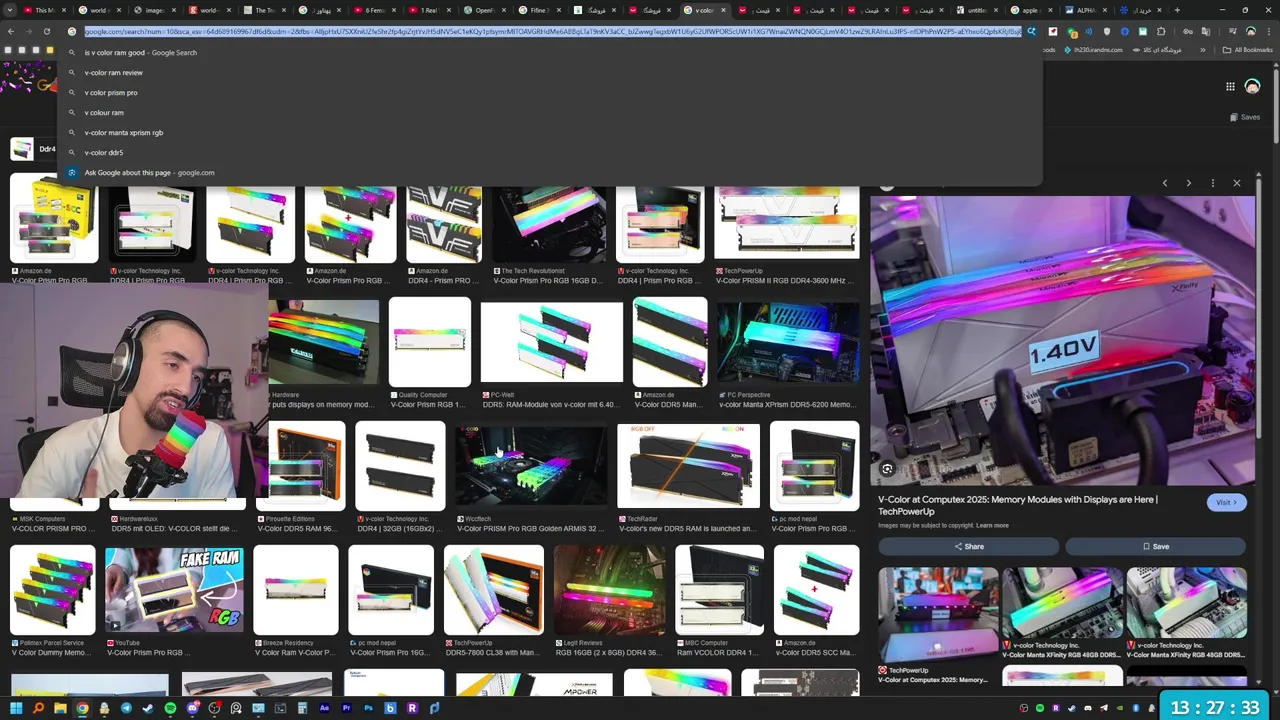The width and height of the screenshot is (1280, 720).
Task: Switch to the untitled browser tab
Action: click(x=976, y=10)
